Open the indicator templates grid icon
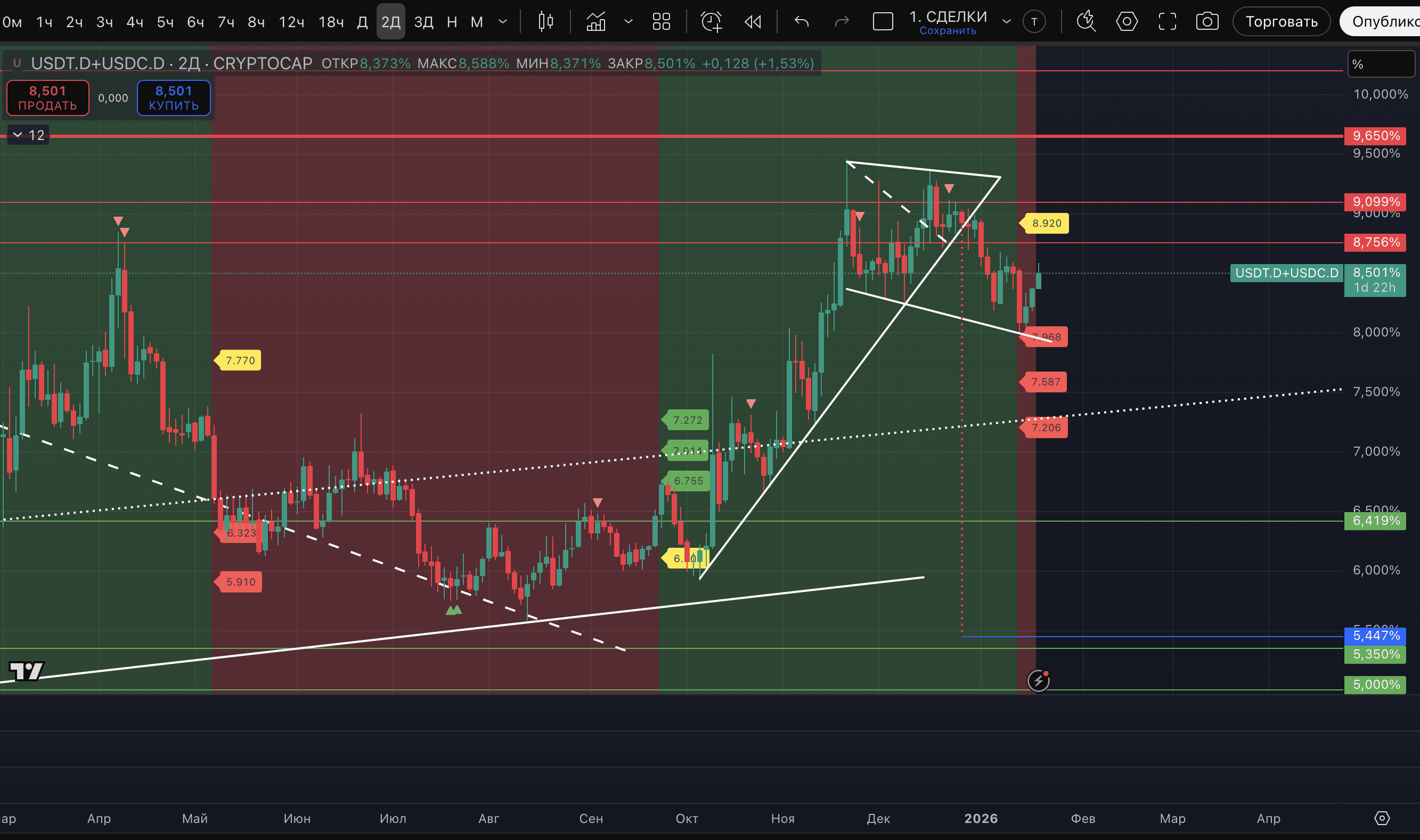Screen dimensions: 1420x840 tap(661, 21)
